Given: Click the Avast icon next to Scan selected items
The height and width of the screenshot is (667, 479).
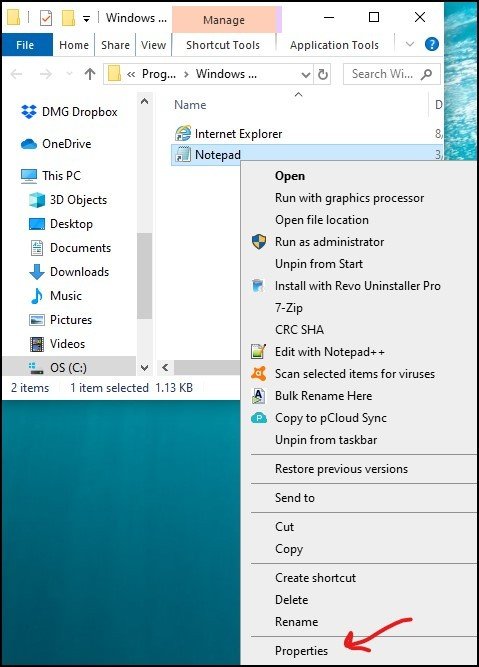Looking at the screenshot, I should pyautogui.click(x=259, y=373).
